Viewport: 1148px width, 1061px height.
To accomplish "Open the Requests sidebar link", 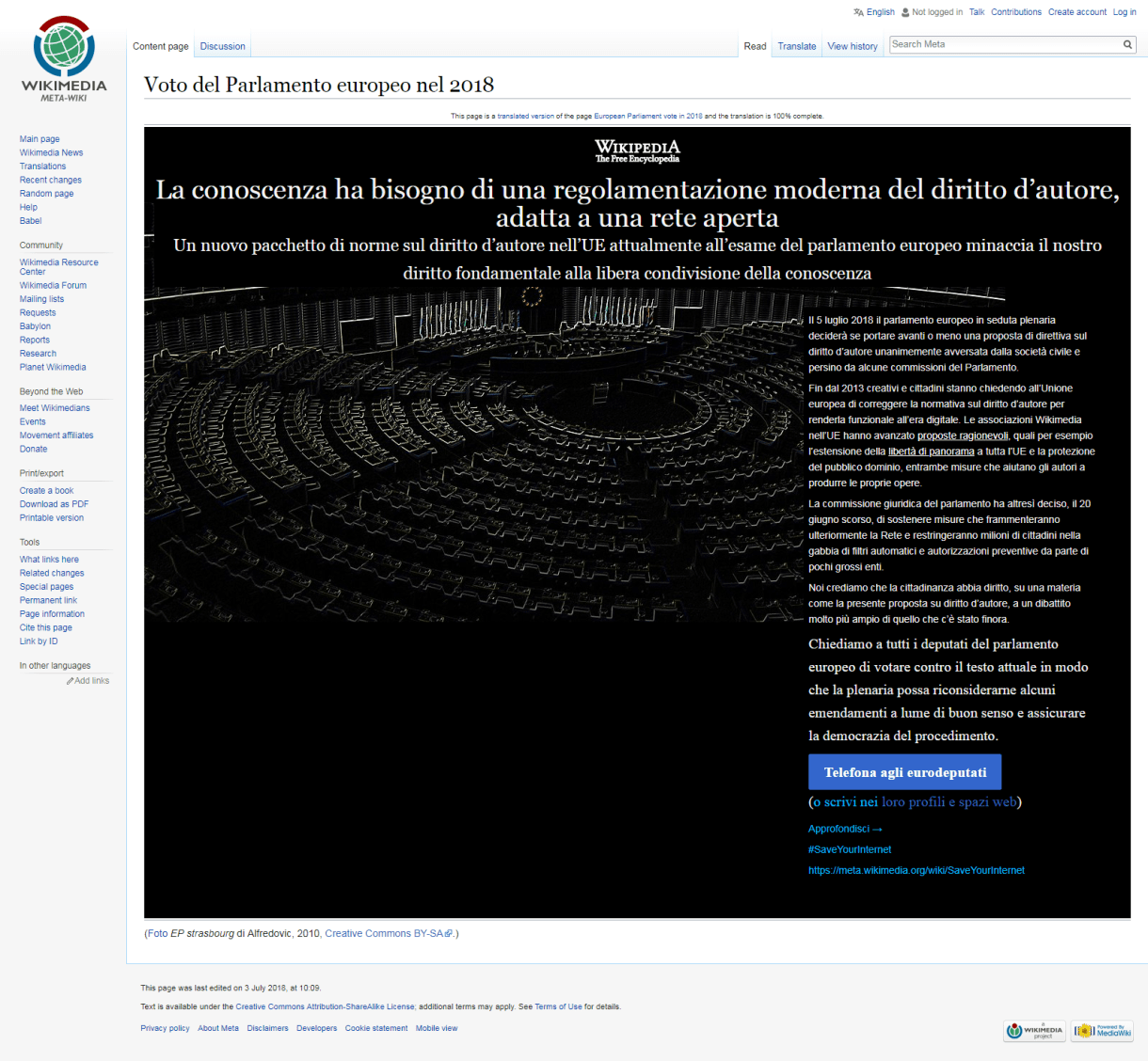I will click(38, 312).
